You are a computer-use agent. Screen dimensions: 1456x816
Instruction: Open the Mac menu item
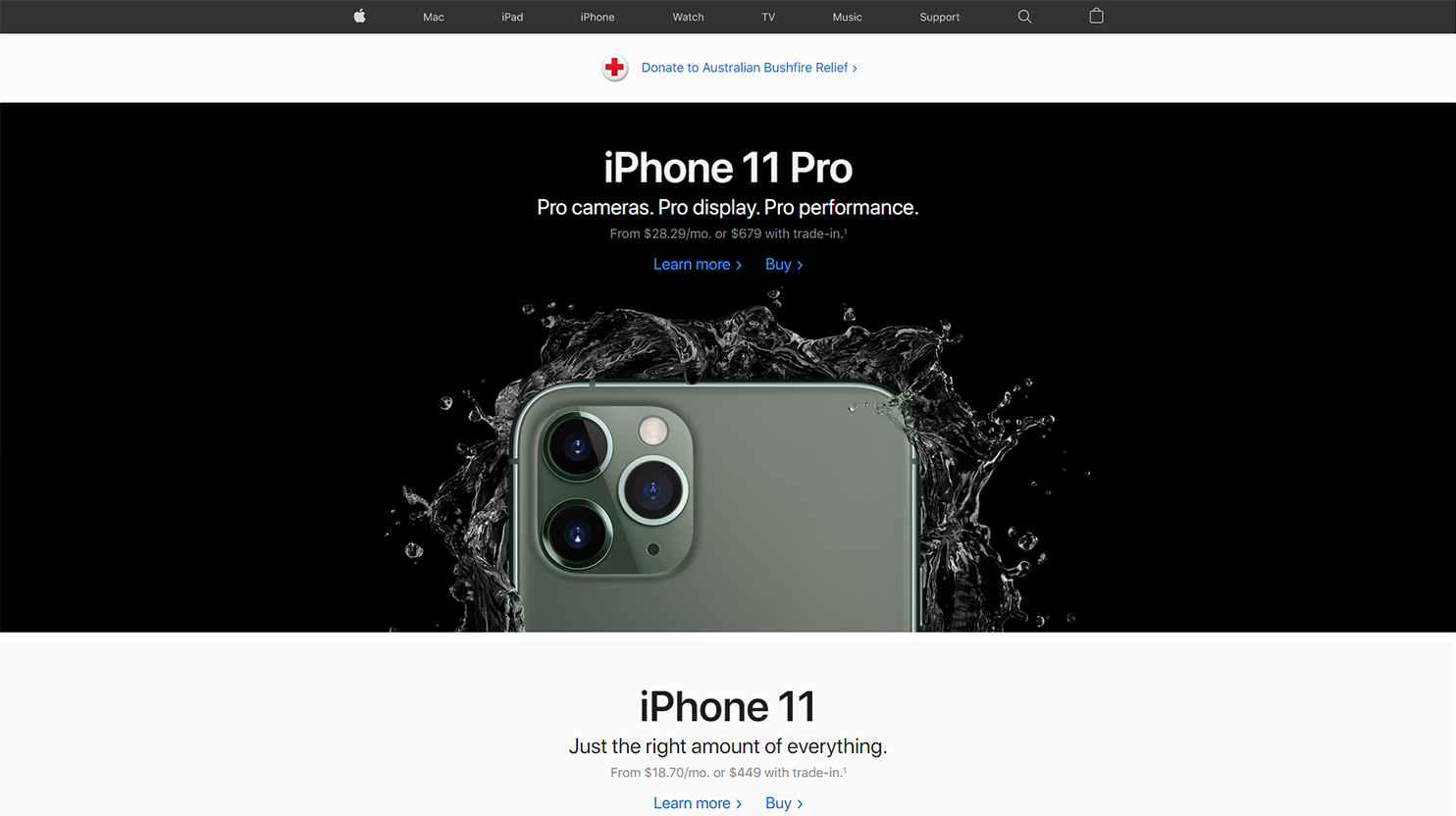point(434,17)
